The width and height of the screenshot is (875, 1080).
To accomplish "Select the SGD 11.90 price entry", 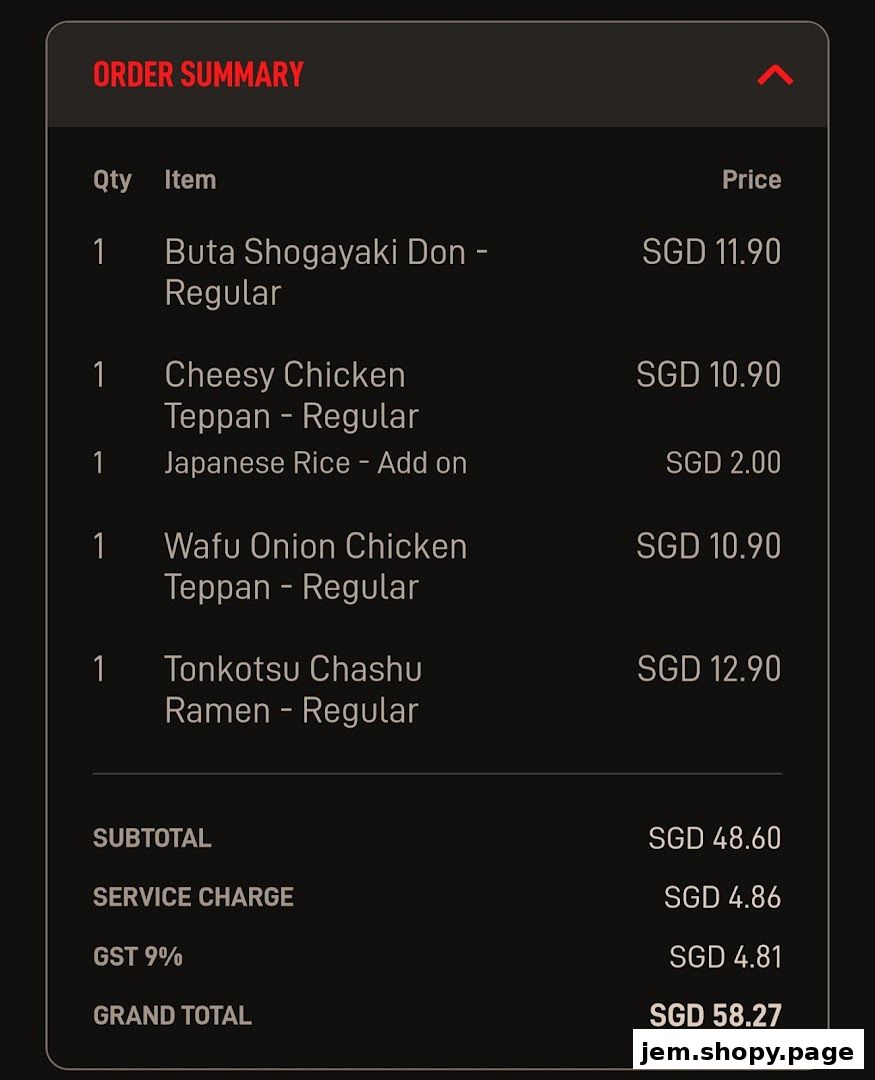I will click(711, 251).
